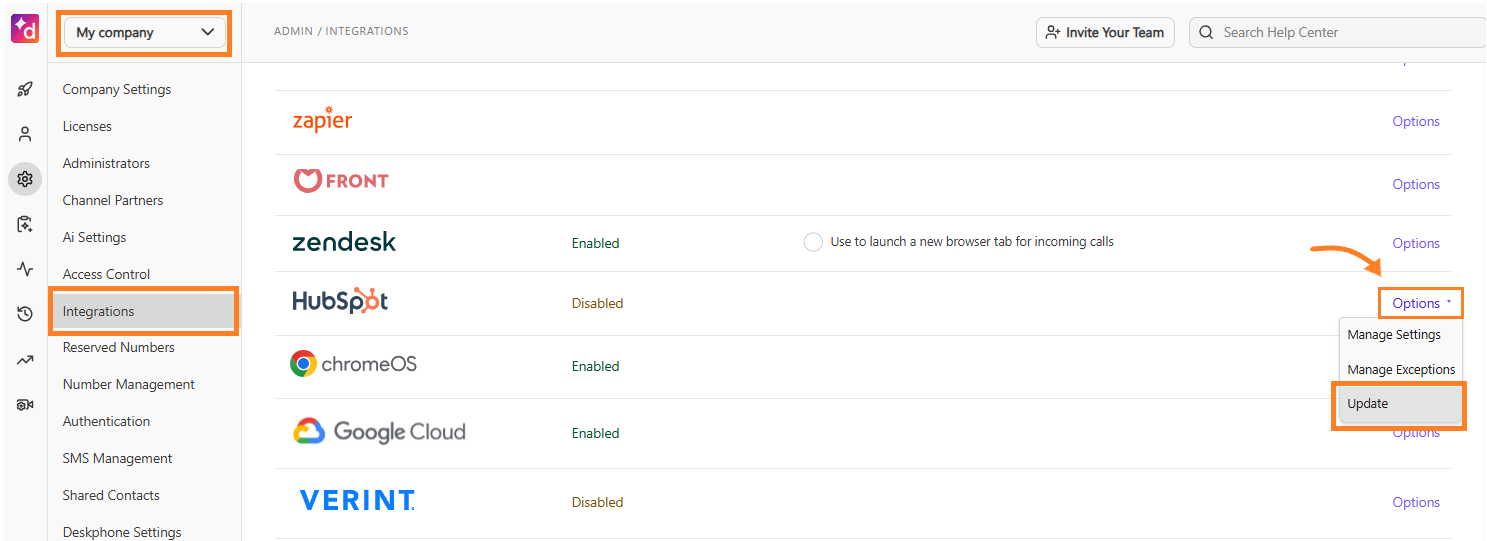The height and width of the screenshot is (541, 1487).
Task: Open the history clock icon in sidebar
Action: tap(25, 314)
